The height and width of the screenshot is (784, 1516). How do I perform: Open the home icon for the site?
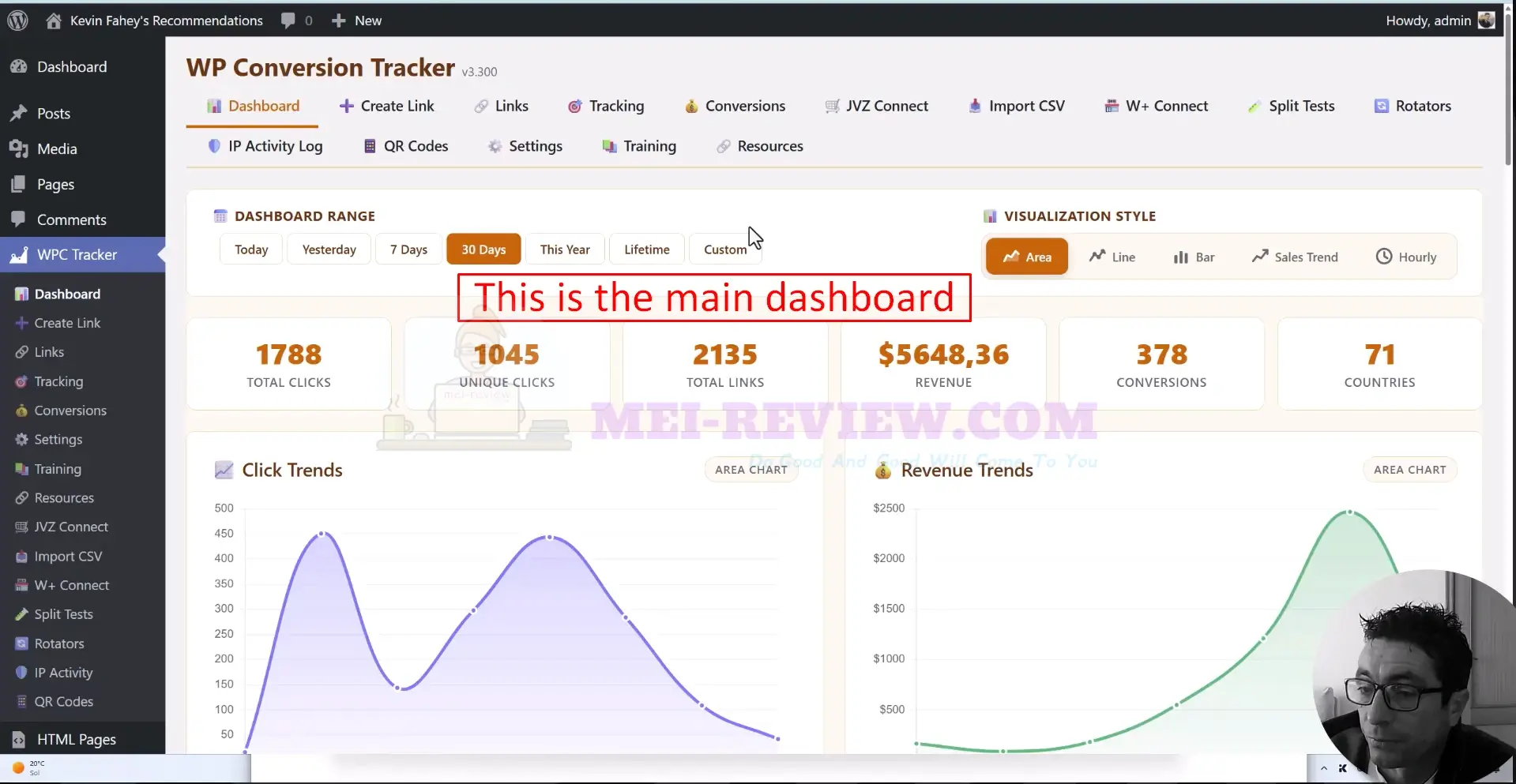click(54, 21)
